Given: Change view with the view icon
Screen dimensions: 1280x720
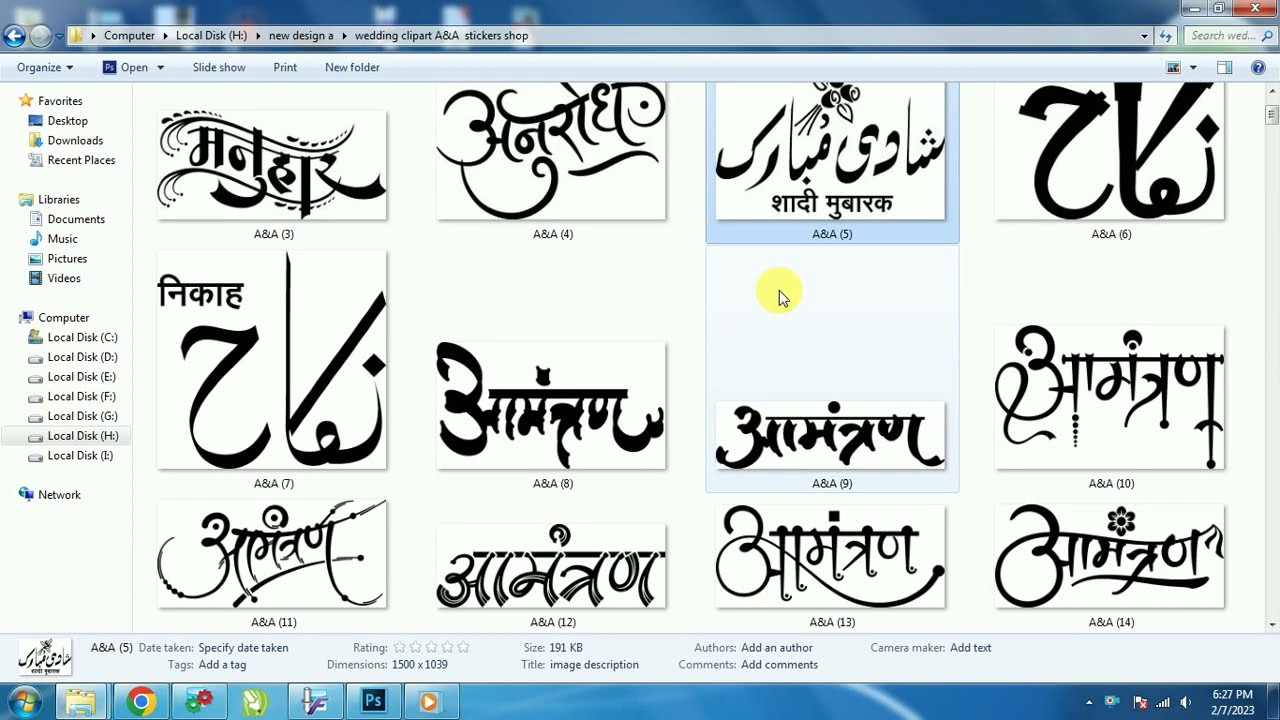Looking at the screenshot, I should click(x=1174, y=68).
